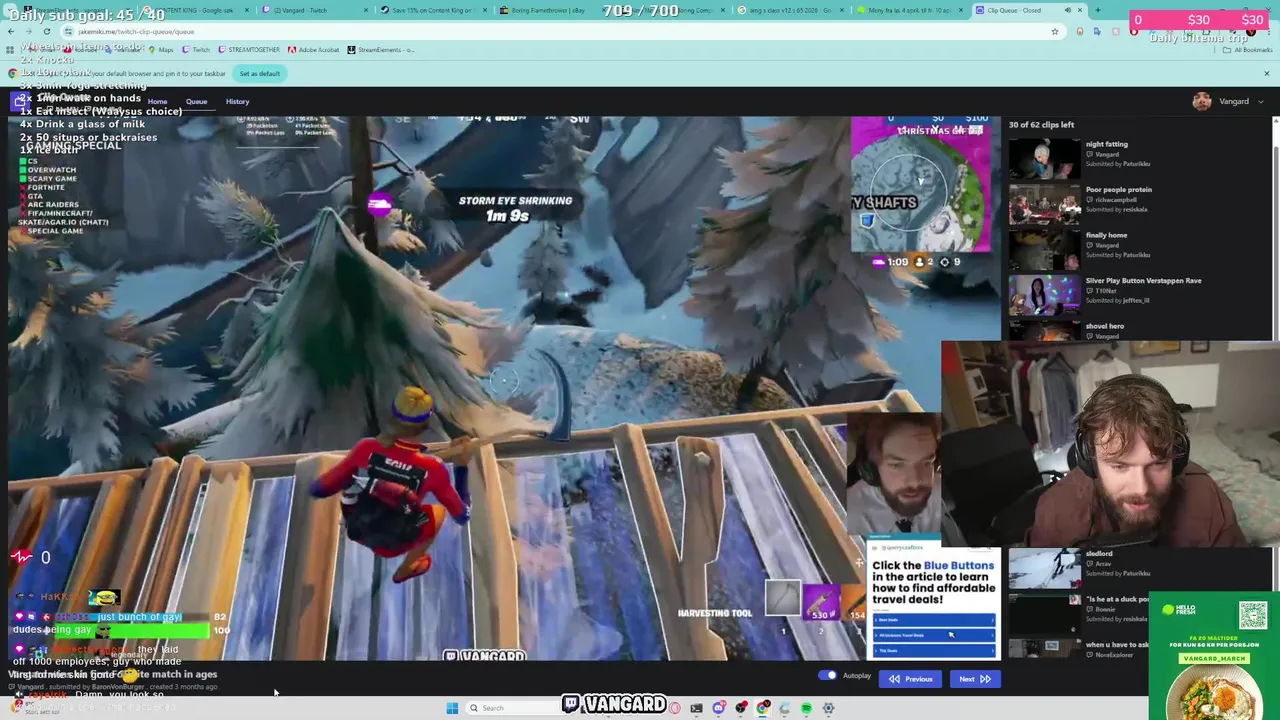This screenshot has height=720, width=1280.
Task: Open the All Bookmarks folder
Action: point(1248,49)
